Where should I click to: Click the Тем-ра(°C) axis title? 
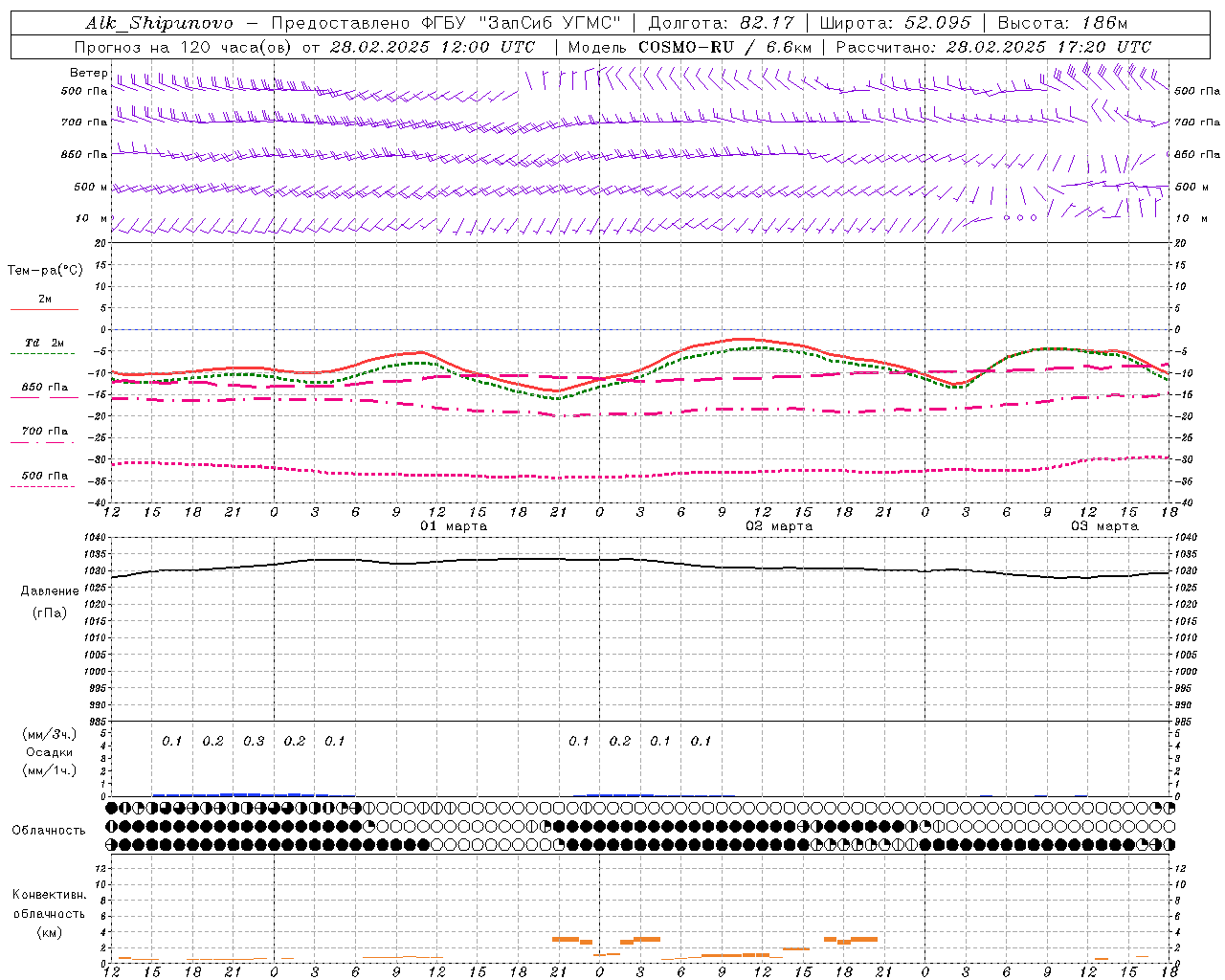coord(45,271)
